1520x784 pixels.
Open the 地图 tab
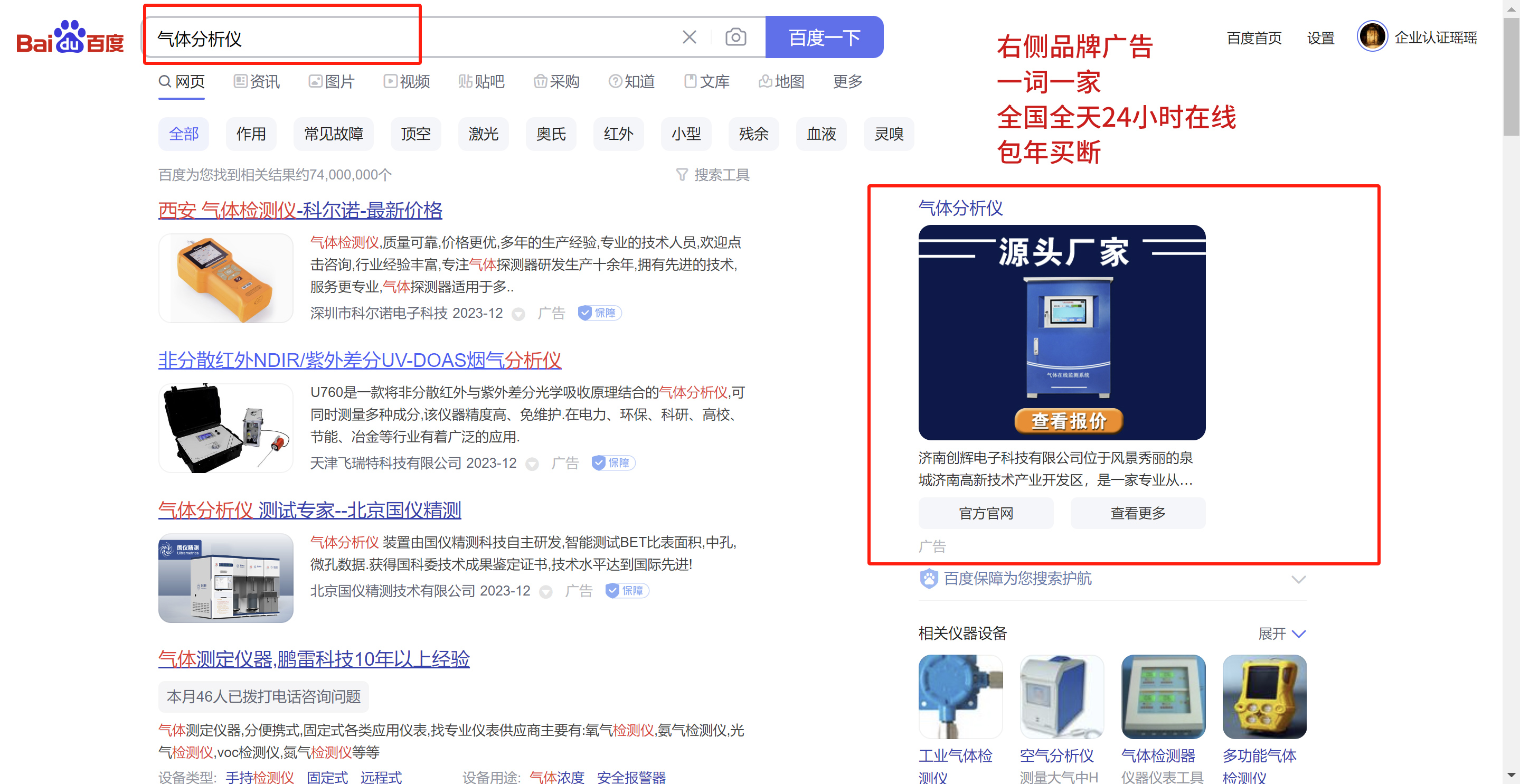coord(781,81)
